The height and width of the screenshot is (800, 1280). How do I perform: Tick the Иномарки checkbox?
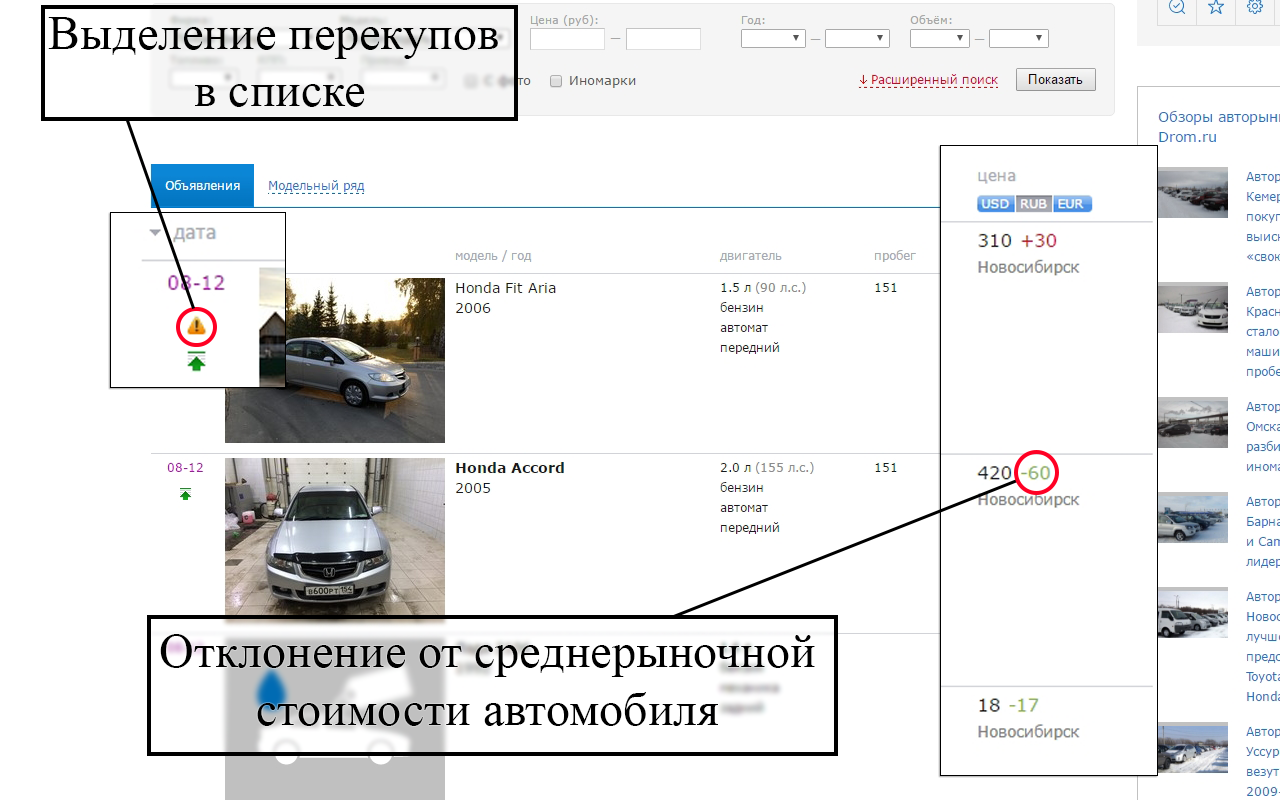[x=556, y=81]
